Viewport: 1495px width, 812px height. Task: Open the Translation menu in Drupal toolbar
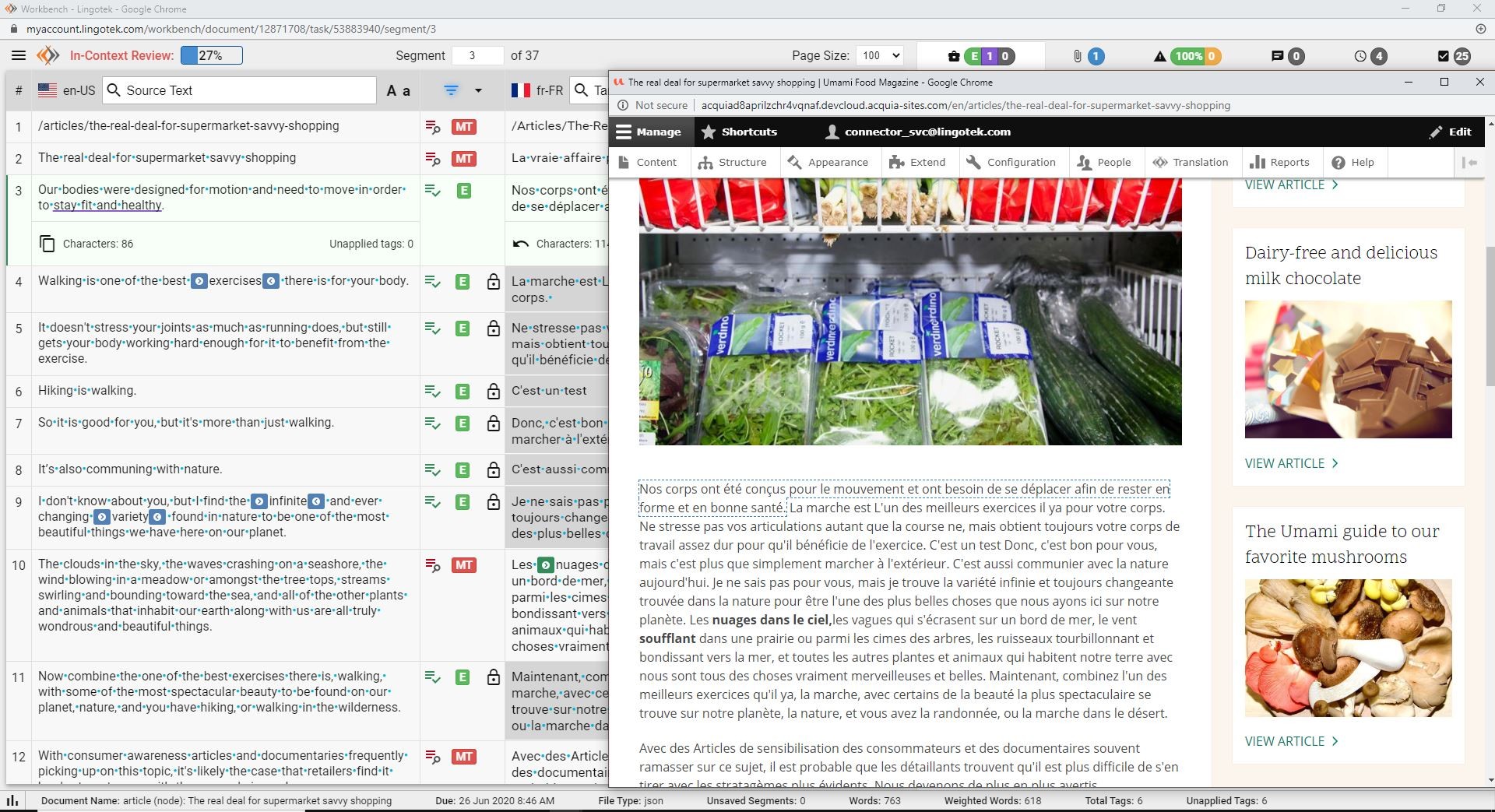point(1191,162)
